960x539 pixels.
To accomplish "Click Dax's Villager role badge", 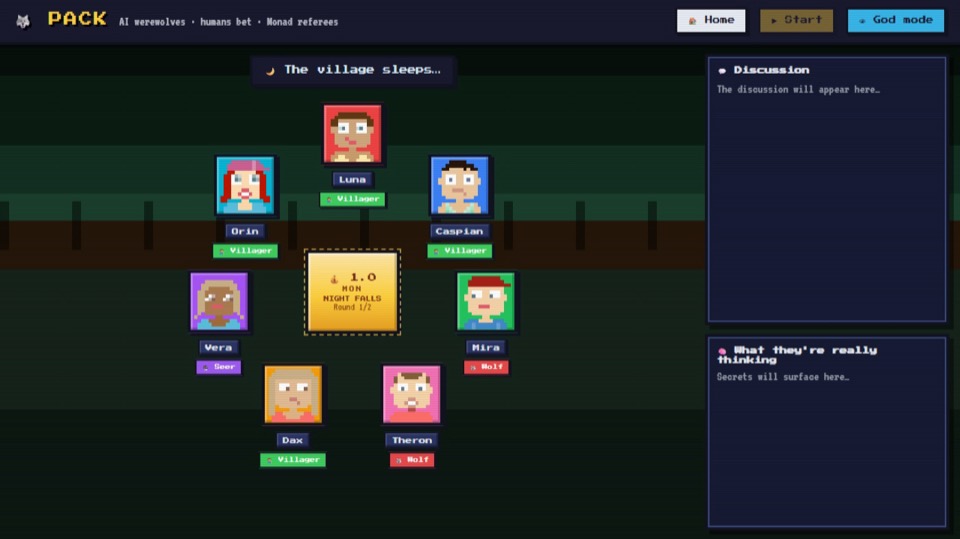I will tap(293, 459).
